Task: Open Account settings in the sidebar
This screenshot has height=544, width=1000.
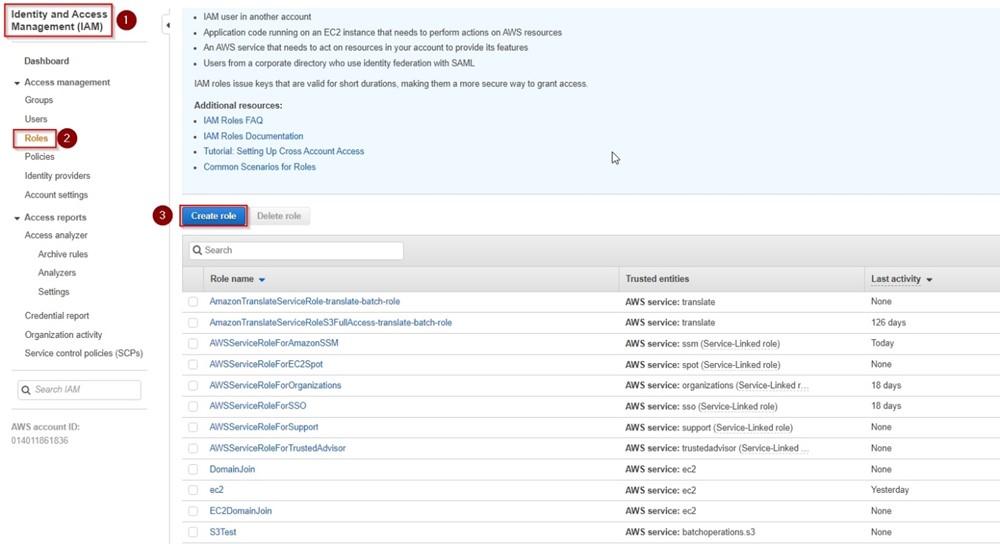Action: tap(56, 195)
